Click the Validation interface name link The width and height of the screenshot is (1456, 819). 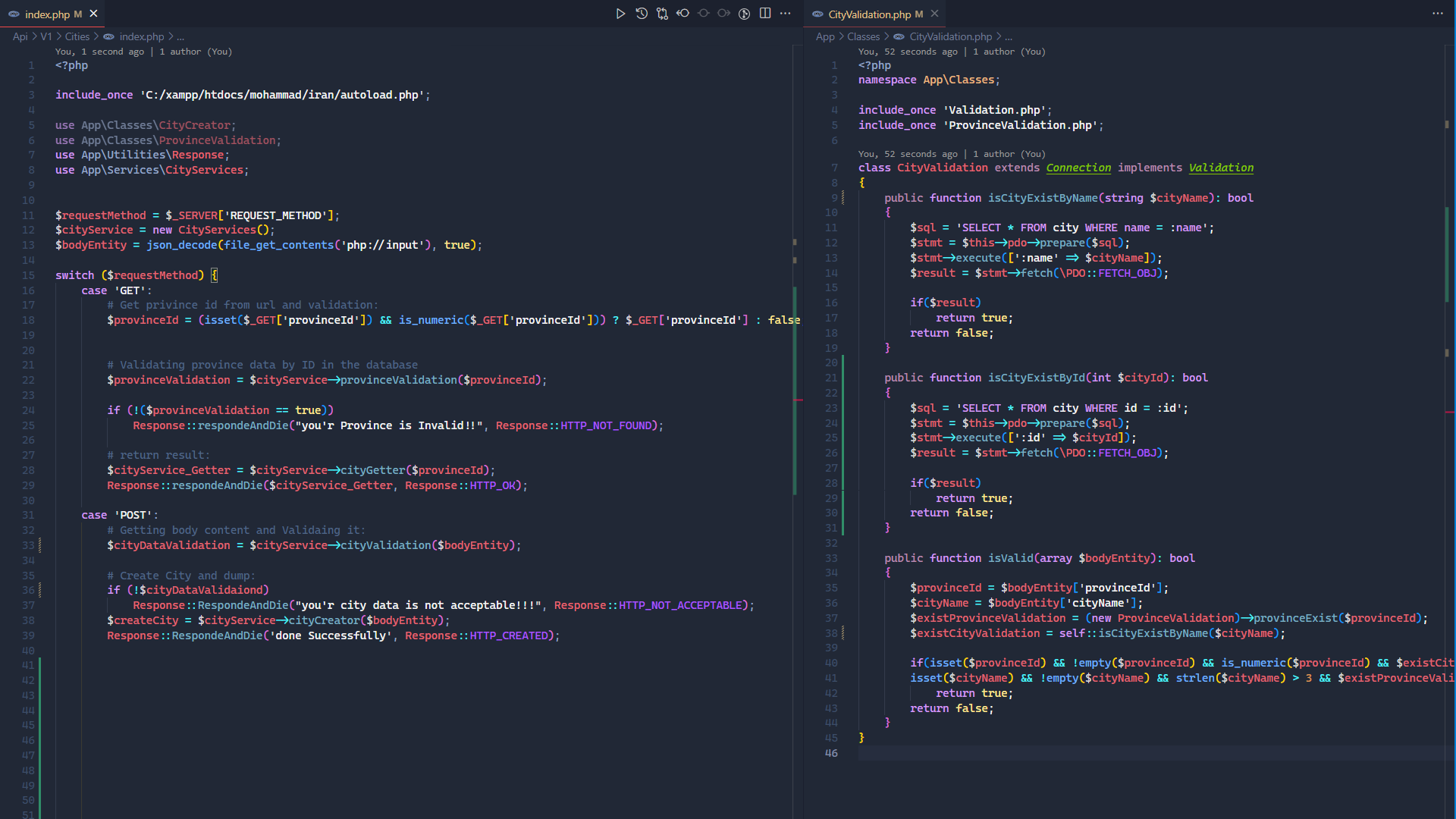tap(1221, 168)
